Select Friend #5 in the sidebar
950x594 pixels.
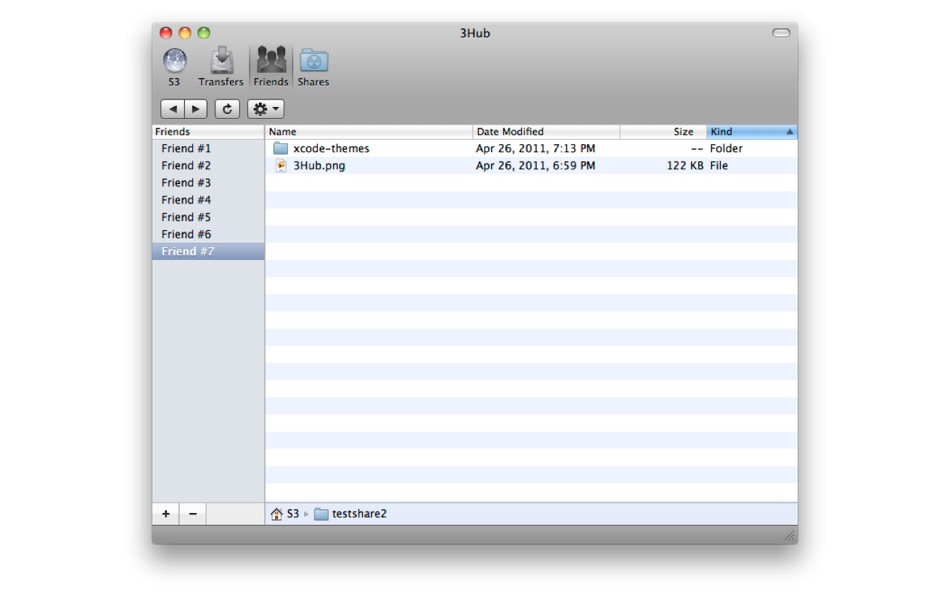pos(208,217)
